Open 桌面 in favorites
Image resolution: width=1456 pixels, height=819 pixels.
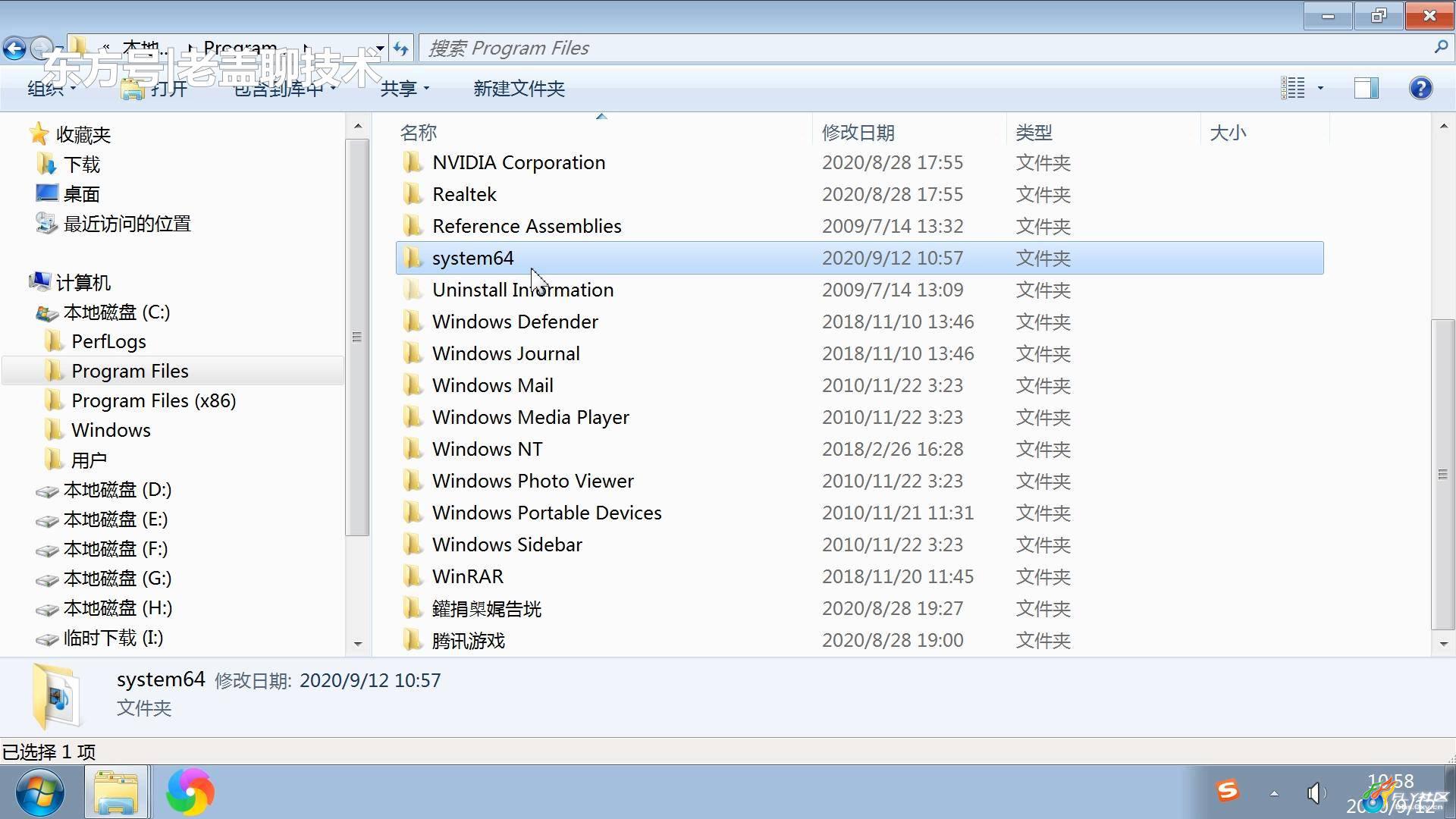click(68, 194)
